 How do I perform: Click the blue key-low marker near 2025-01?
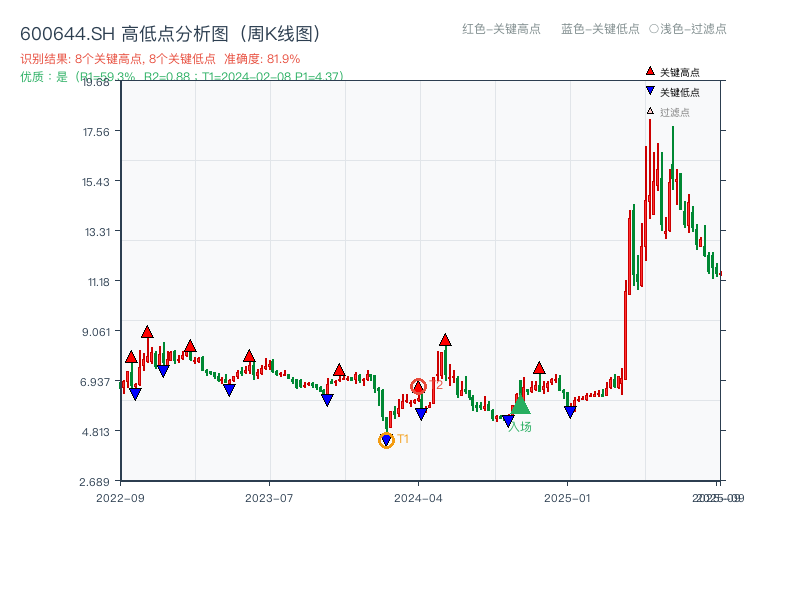click(x=570, y=409)
